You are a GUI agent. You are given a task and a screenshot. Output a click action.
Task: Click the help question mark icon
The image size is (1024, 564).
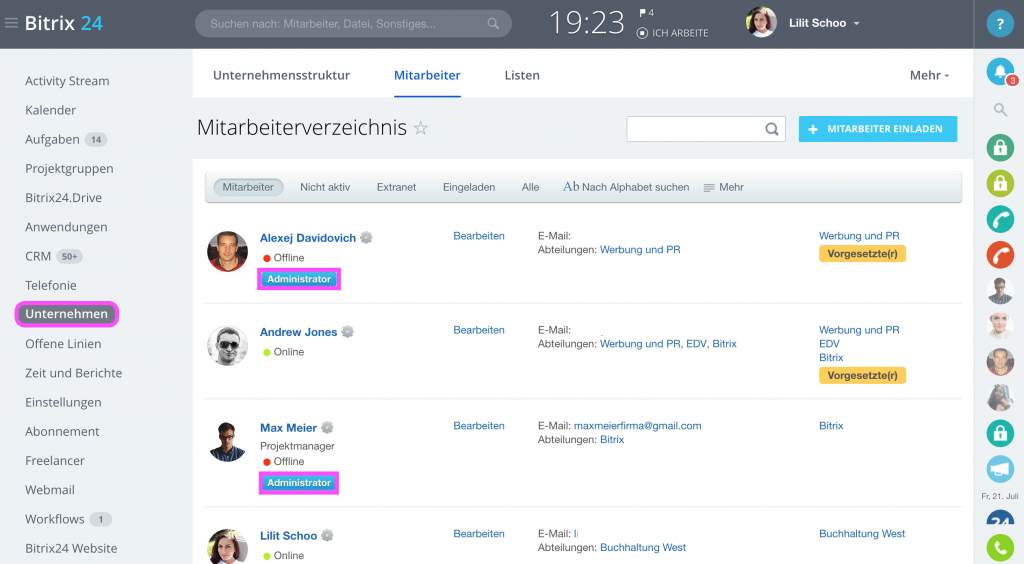coord(1000,24)
